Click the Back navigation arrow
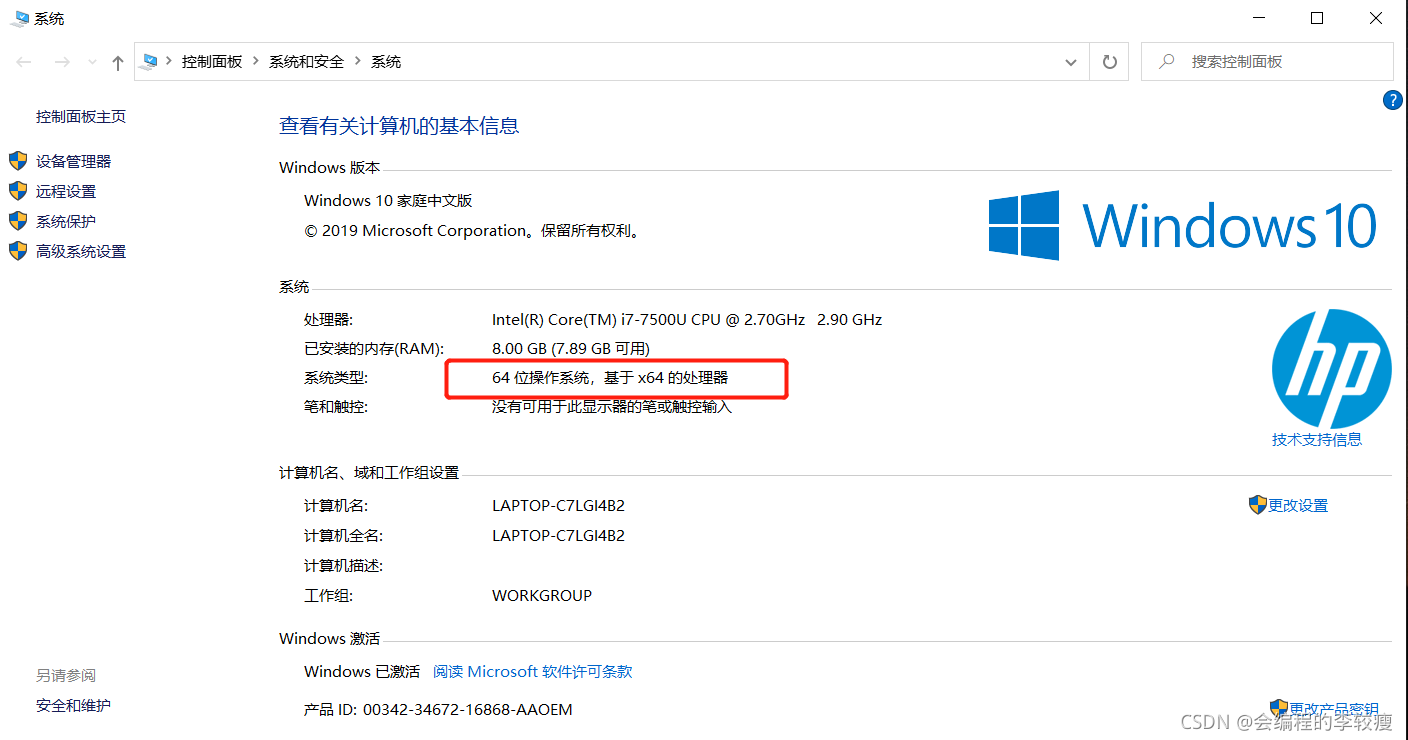 [x=24, y=62]
